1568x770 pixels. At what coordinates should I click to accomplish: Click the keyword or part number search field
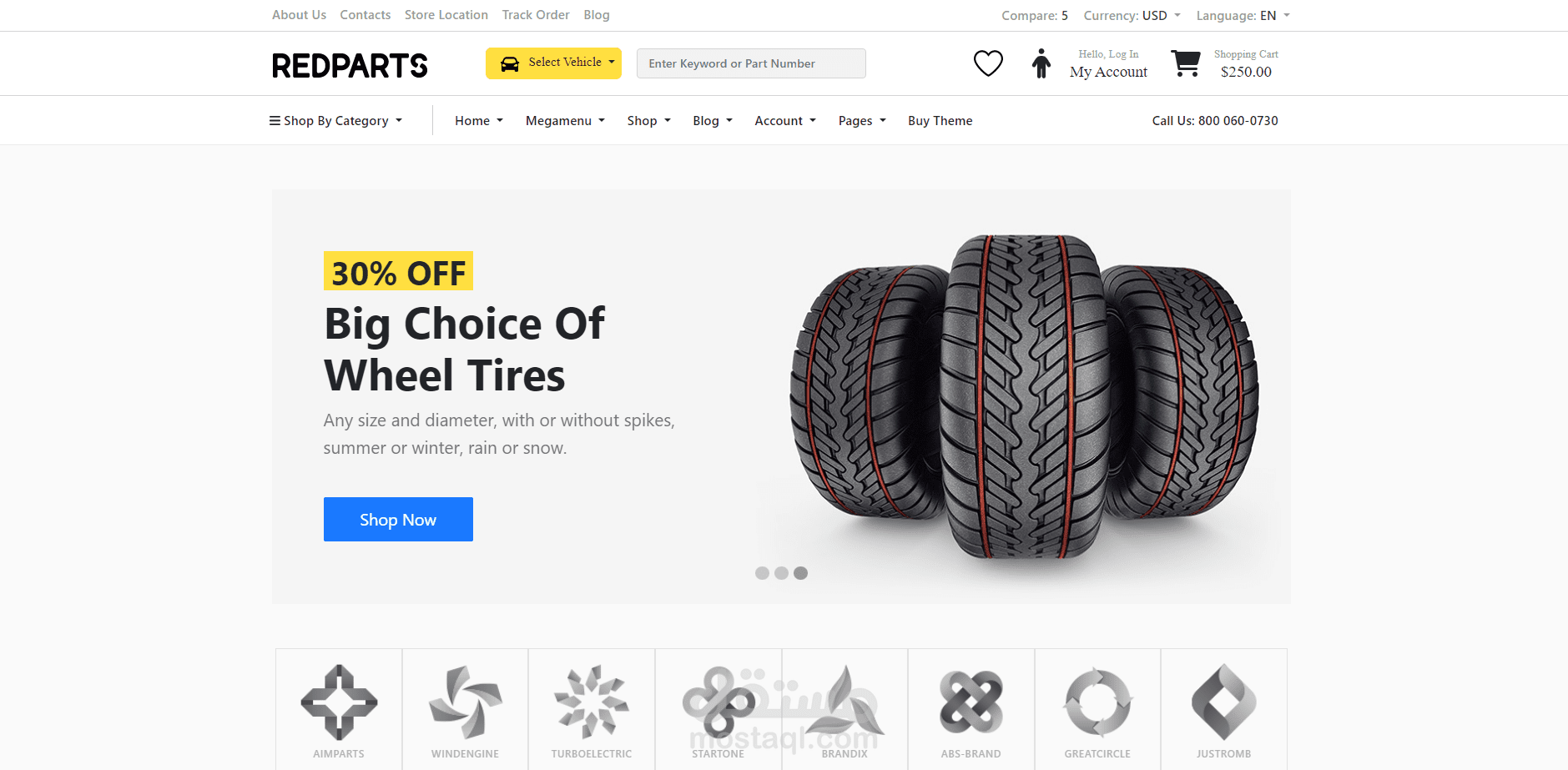click(751, 63)
